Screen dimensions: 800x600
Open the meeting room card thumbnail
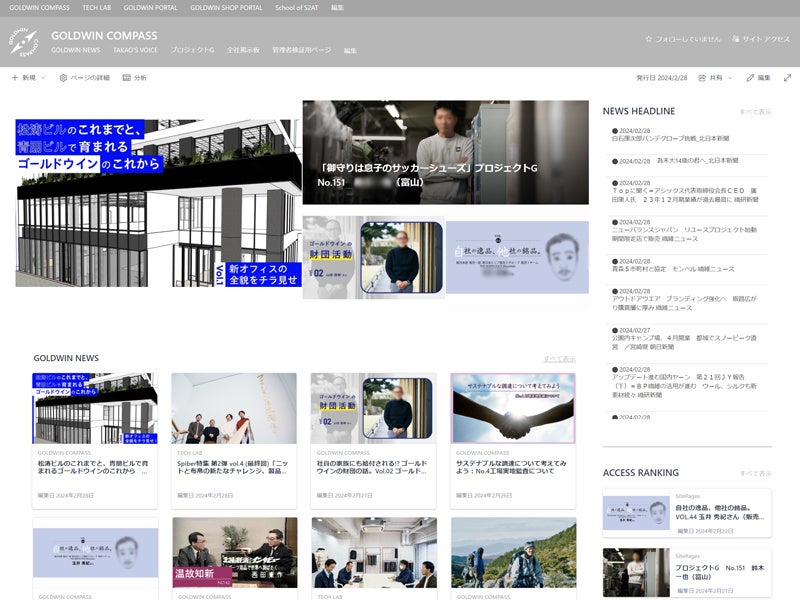click(374, 553)
